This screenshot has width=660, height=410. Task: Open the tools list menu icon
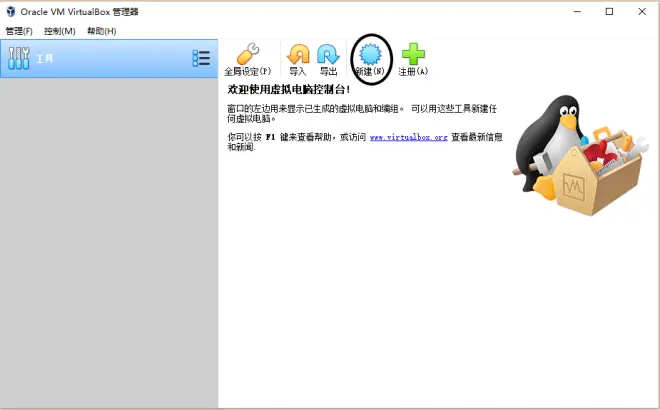coord(201,58)
